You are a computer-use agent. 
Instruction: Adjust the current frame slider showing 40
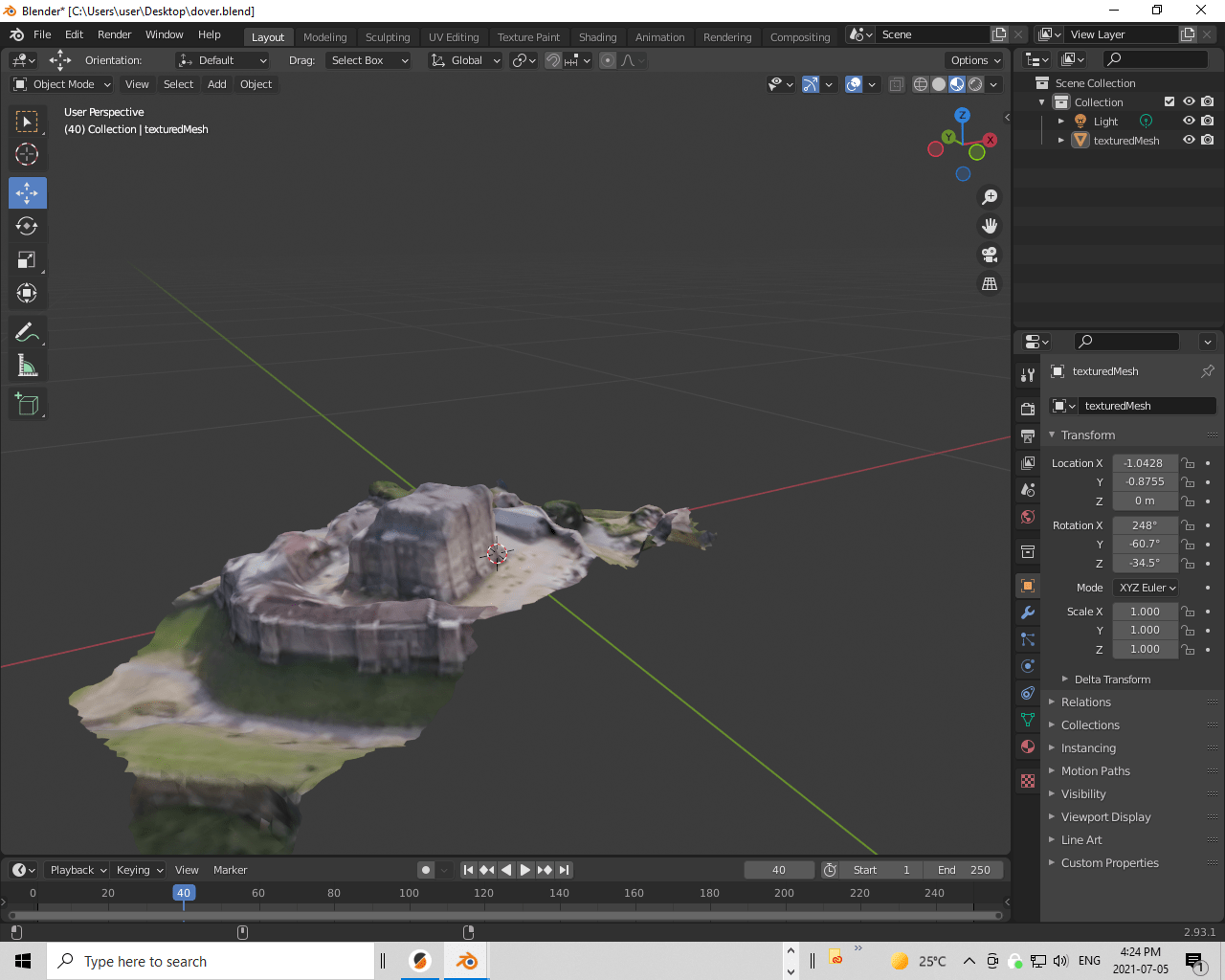(778, 870)
